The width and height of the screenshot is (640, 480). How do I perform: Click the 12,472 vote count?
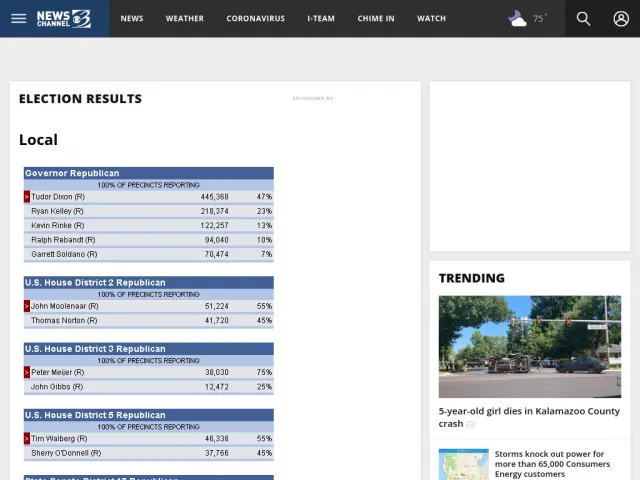216,387
